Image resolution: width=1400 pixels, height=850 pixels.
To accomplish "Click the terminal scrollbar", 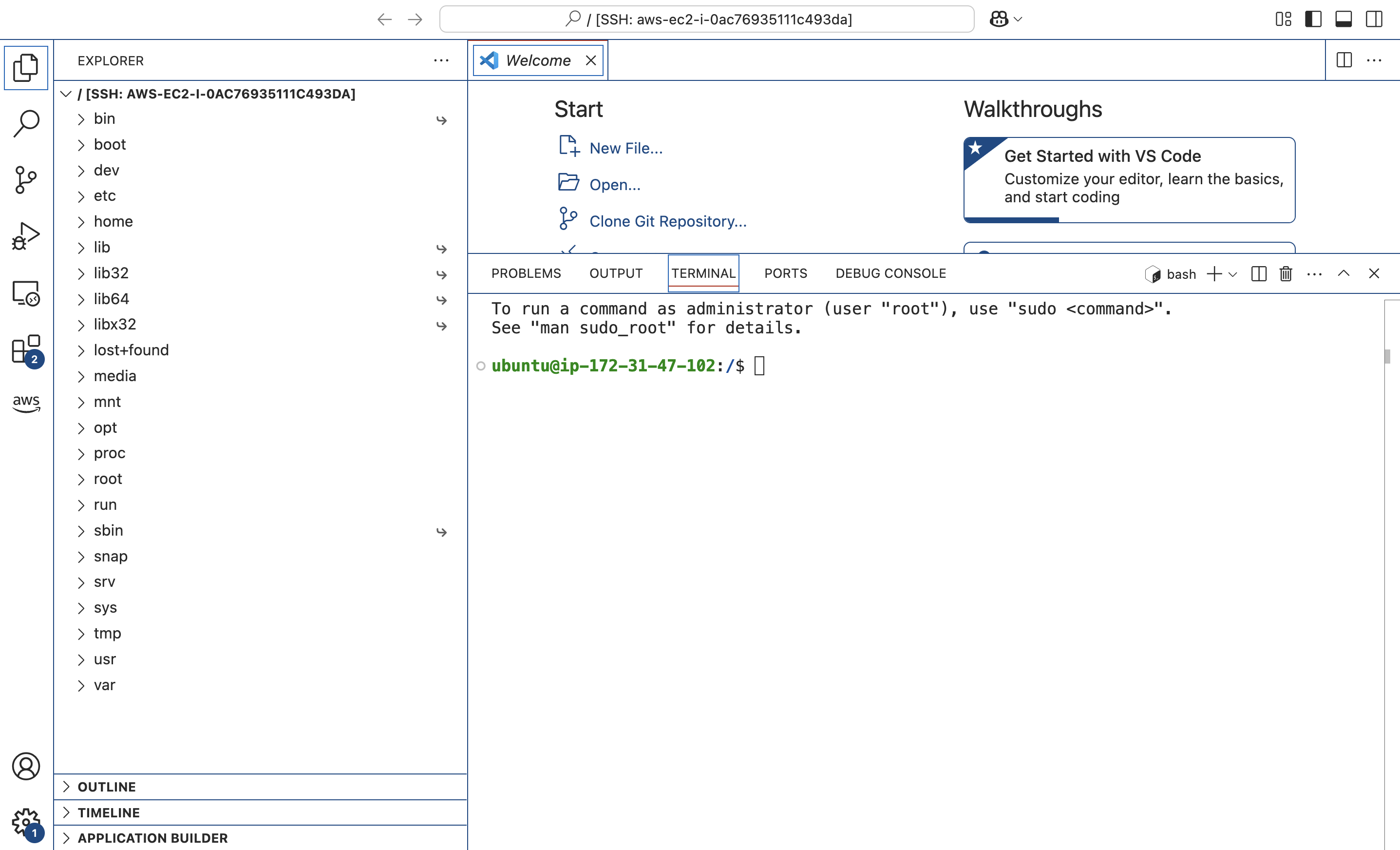I will (x=1387, y=356).
